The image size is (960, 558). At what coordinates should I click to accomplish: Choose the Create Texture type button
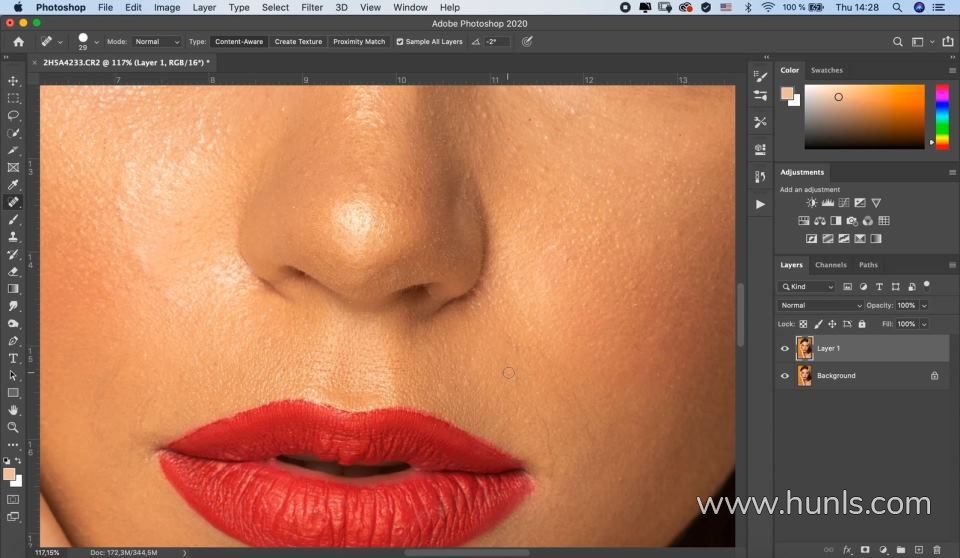[x=299, y=42]
